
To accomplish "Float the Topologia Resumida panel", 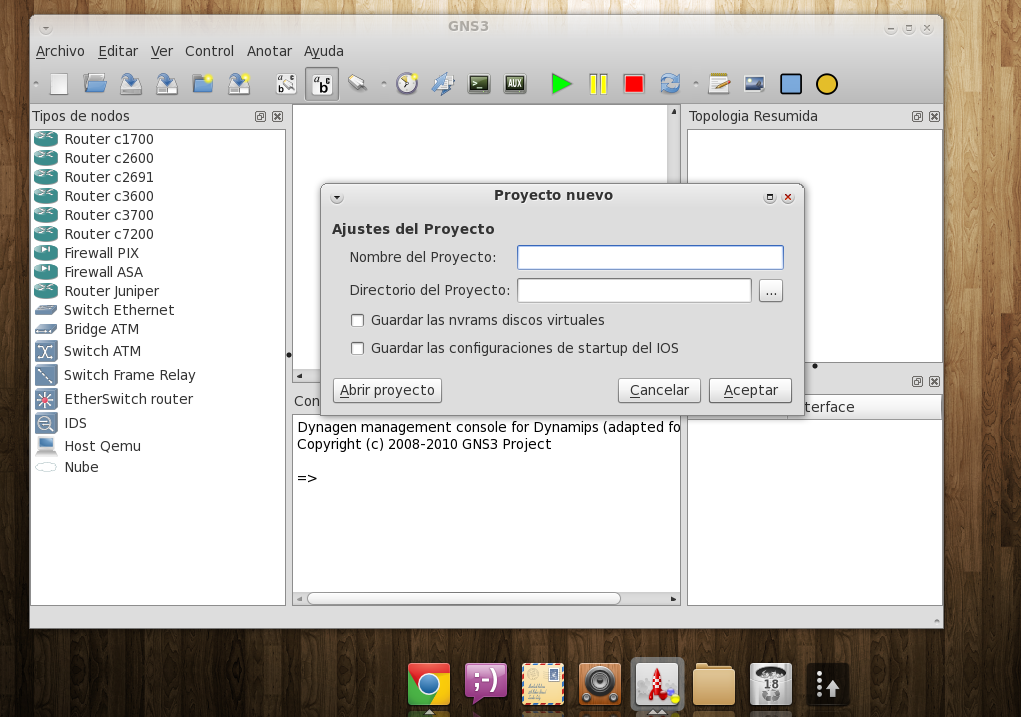I will [x=917, y=117].
